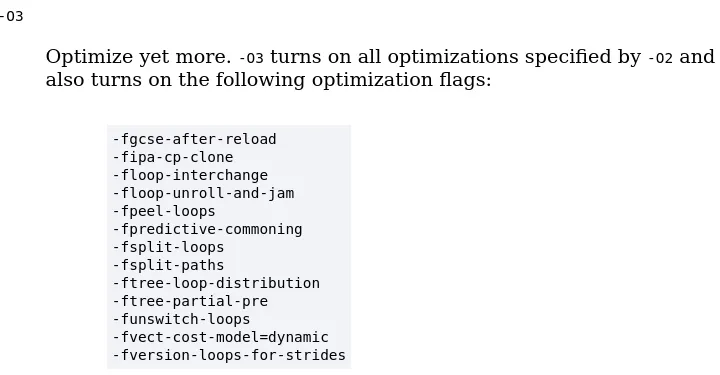Click the -ftree-partial-pre flag
The image size is (720, 375).
pos(191,301)
